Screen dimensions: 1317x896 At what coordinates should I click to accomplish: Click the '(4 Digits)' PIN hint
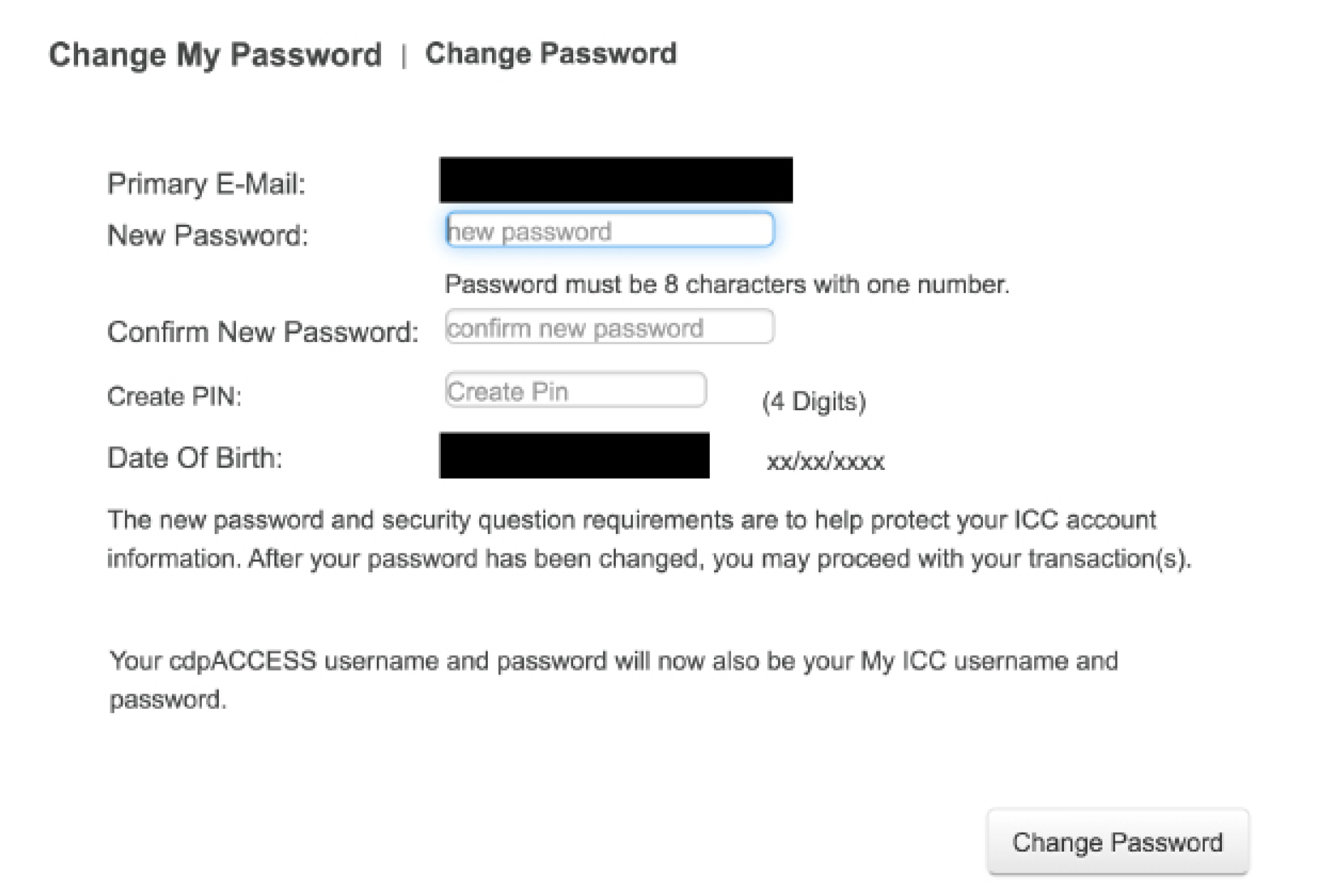point(814,402)
